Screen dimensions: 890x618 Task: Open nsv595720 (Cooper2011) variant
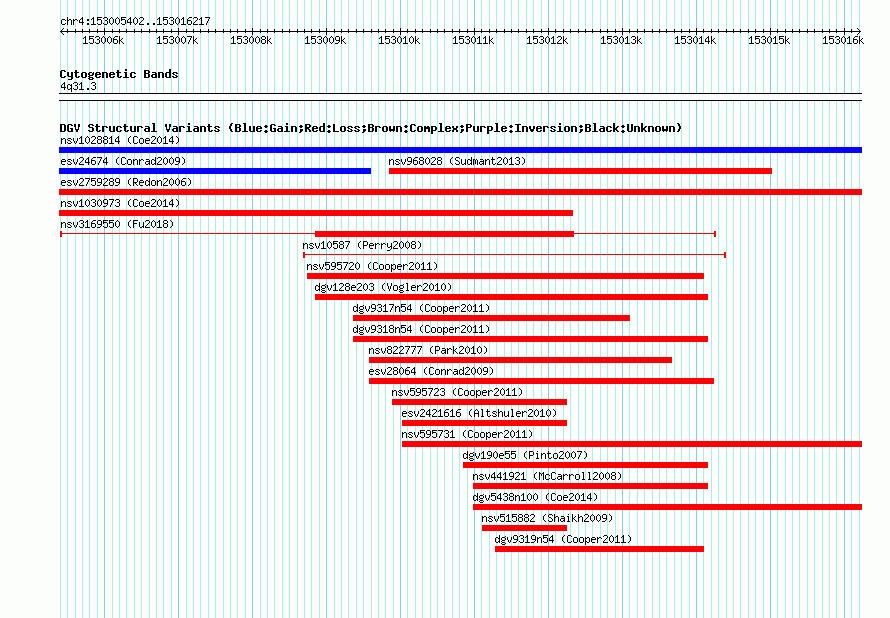point(372,266)
